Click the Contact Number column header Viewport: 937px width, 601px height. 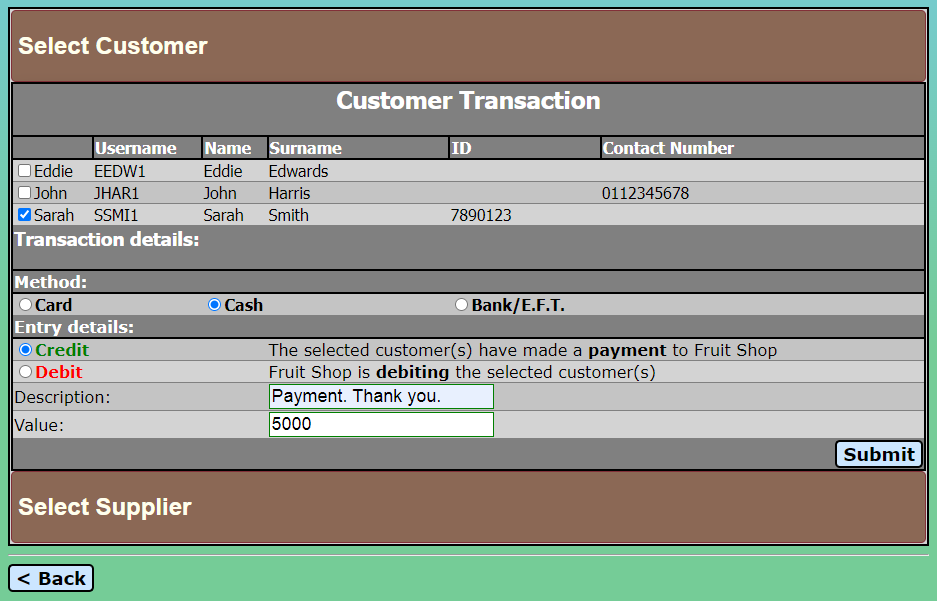point(668,147)
